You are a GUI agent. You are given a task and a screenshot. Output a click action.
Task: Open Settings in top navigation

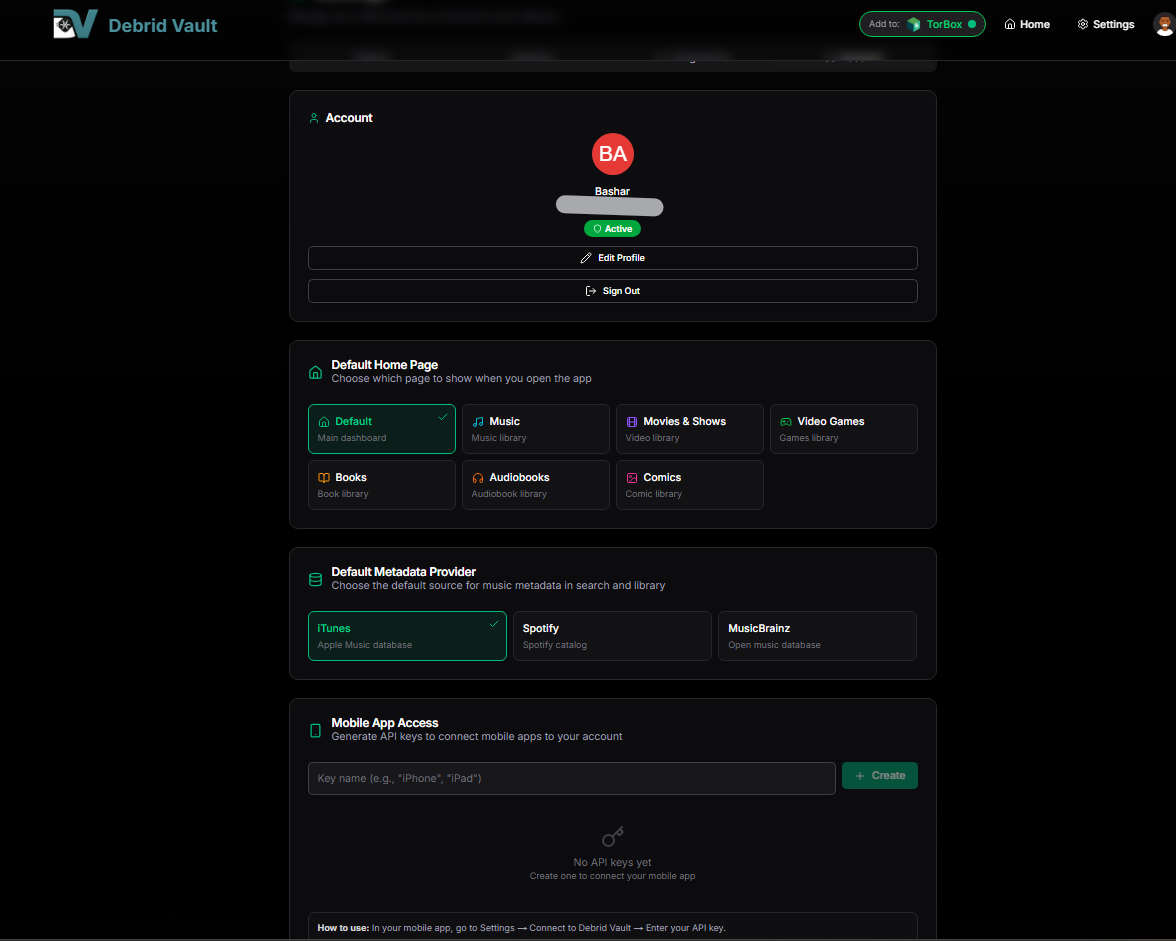tap(1105, 25)
